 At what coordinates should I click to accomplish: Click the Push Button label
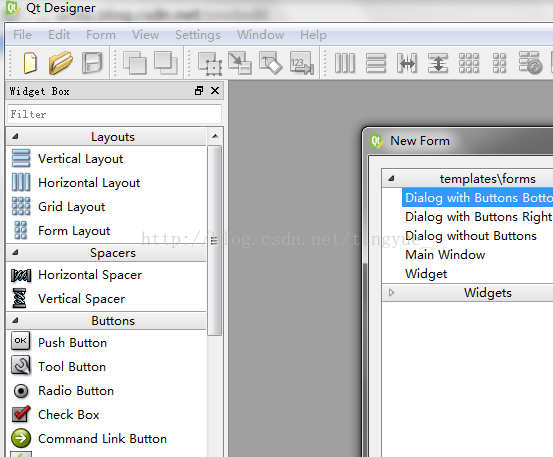(x=72, y=343)
